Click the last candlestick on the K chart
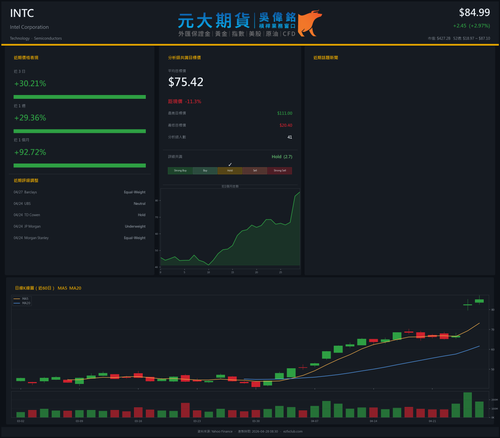Viewport: 500px width, 438px height. 479,300
